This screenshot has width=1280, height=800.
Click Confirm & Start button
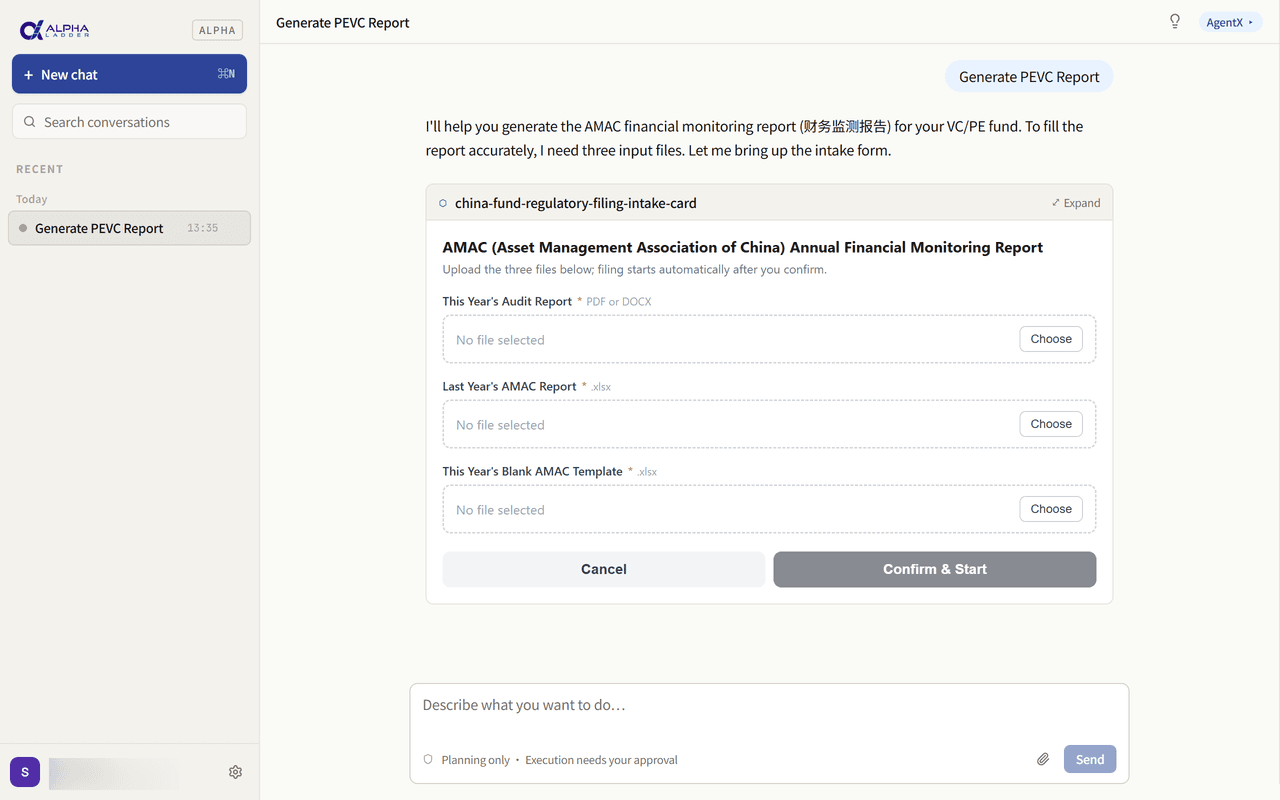pyautogui.click(x=935, y=569)
